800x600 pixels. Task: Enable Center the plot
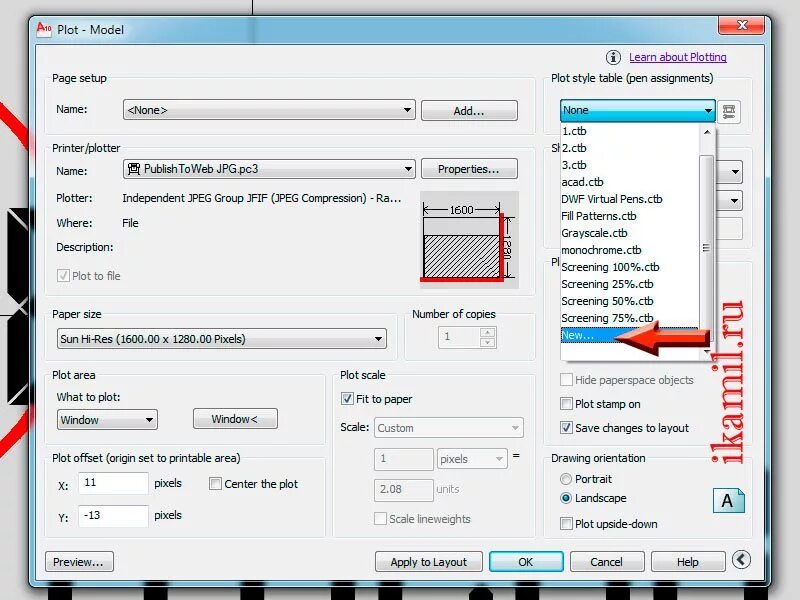(x=215, y=484)
